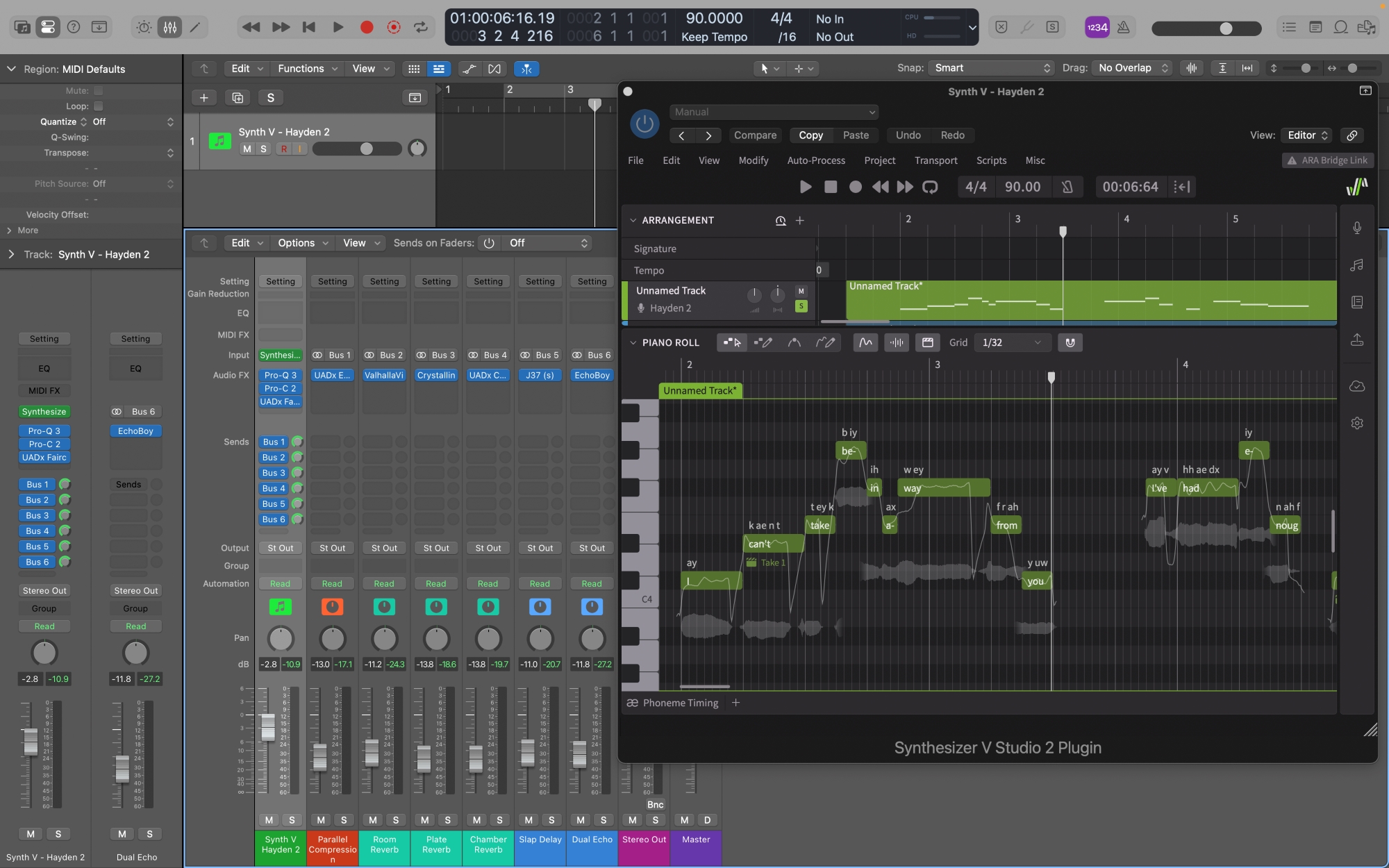Click the microphone icon in plugin sidebar
The width and height of the screenshot is (1389, 868).
(x=1356, y=228)
